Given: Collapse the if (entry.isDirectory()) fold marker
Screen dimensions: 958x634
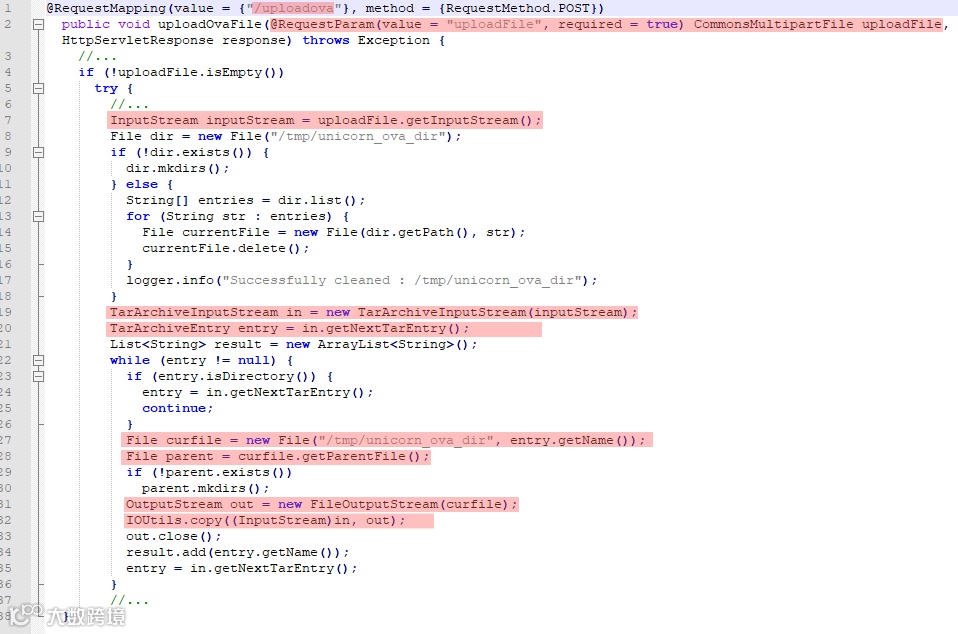Looking at the screenshot, I should [38, 376].
